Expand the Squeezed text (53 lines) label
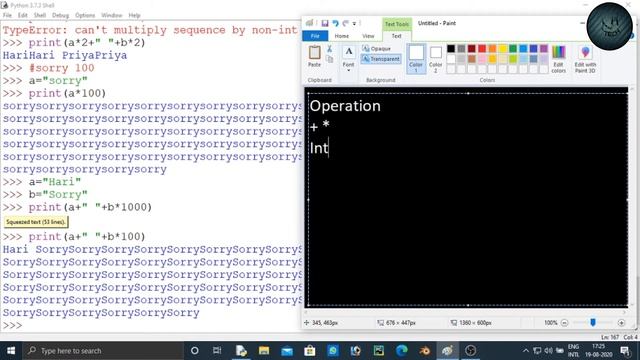 pos(36,222)
